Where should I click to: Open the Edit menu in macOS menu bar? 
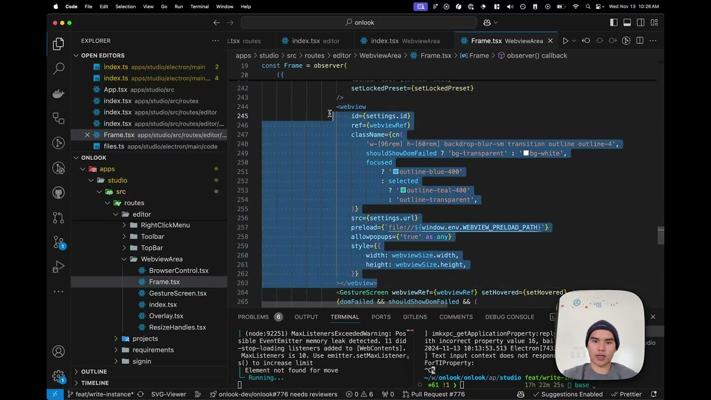click(104, 6)
